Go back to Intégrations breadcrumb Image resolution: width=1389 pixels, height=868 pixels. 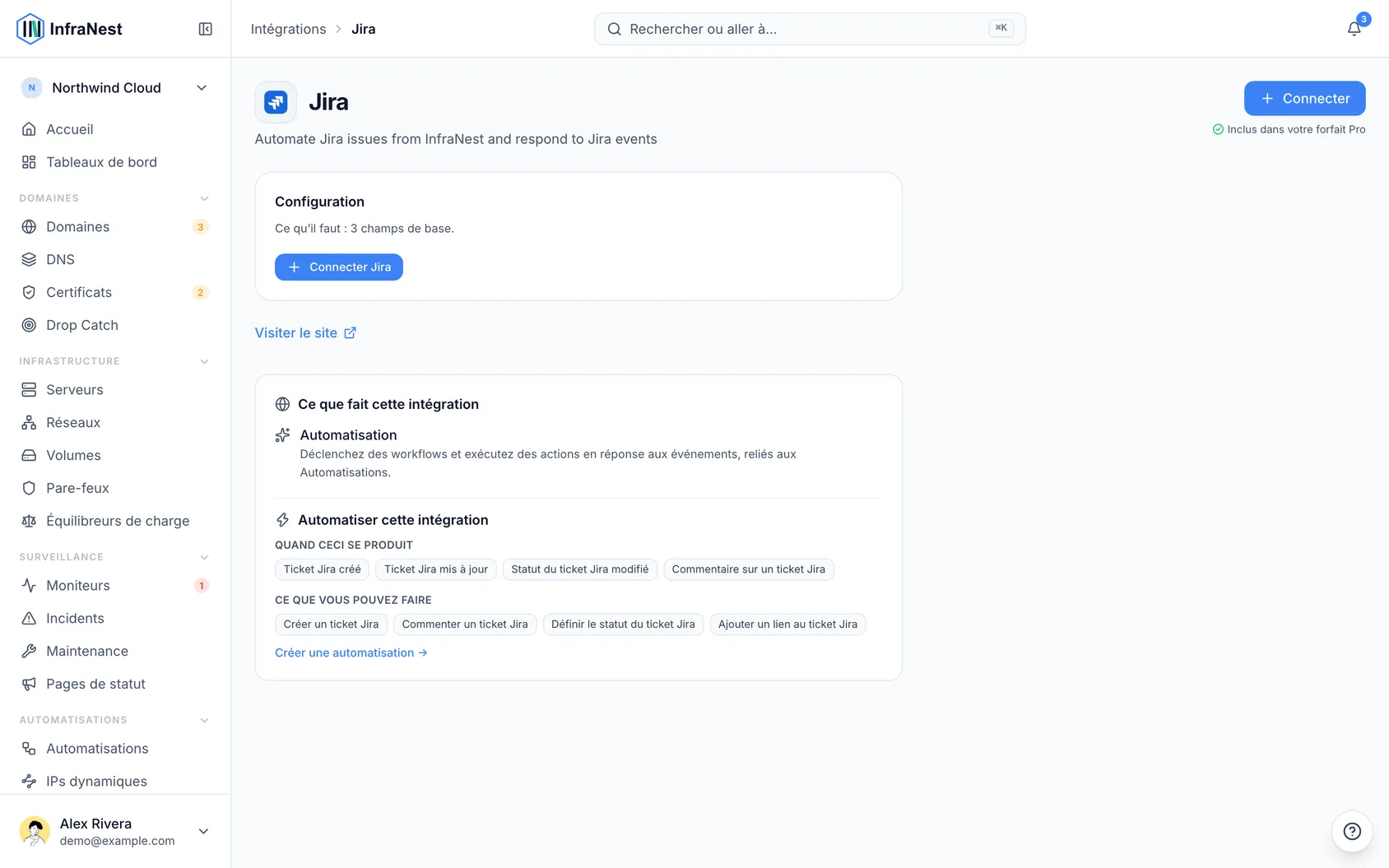(x=288, y=29)
